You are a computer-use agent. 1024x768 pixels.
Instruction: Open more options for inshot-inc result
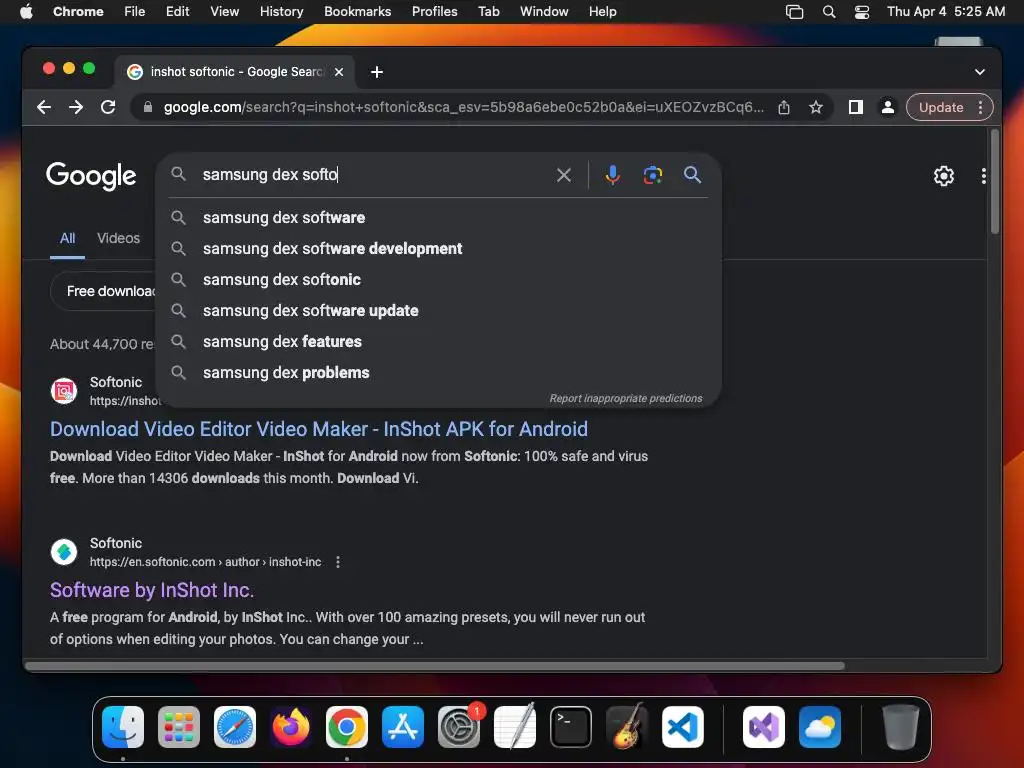click(338, 562)
